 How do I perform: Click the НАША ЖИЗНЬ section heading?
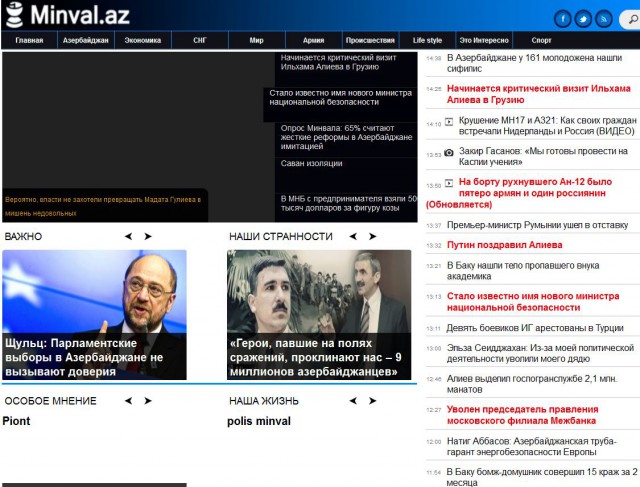point(264,401)
